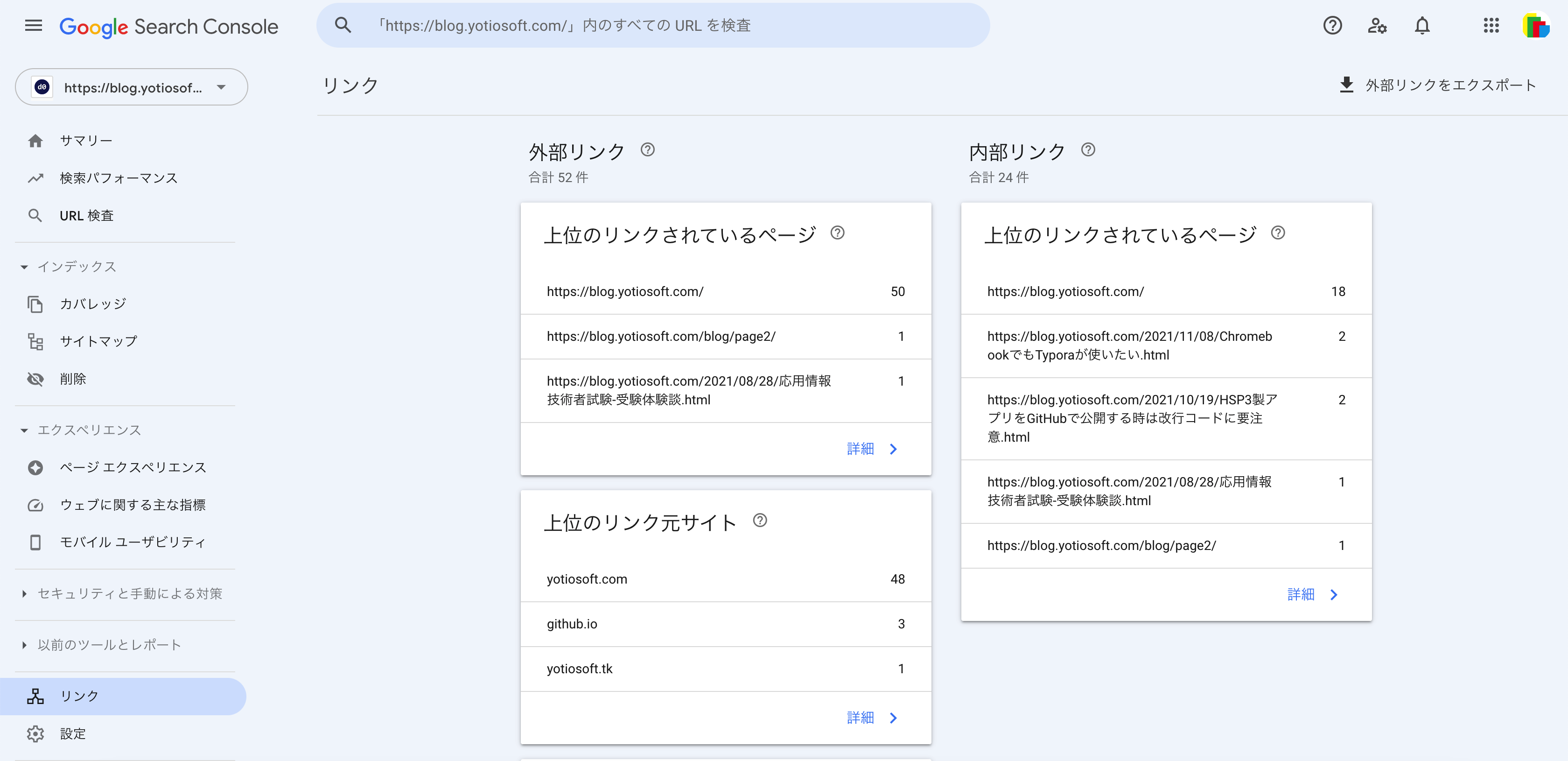Click the home icon for サマリー
The image size is (1568, 761).
35,141
